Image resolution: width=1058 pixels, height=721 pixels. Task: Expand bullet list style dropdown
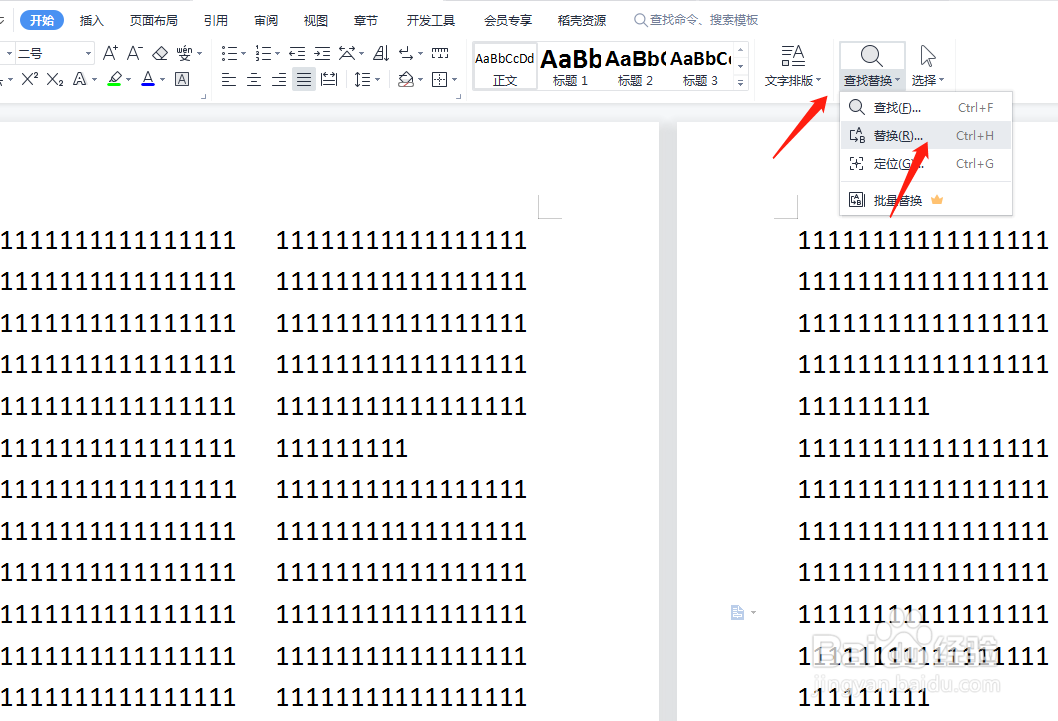point(244,53)
